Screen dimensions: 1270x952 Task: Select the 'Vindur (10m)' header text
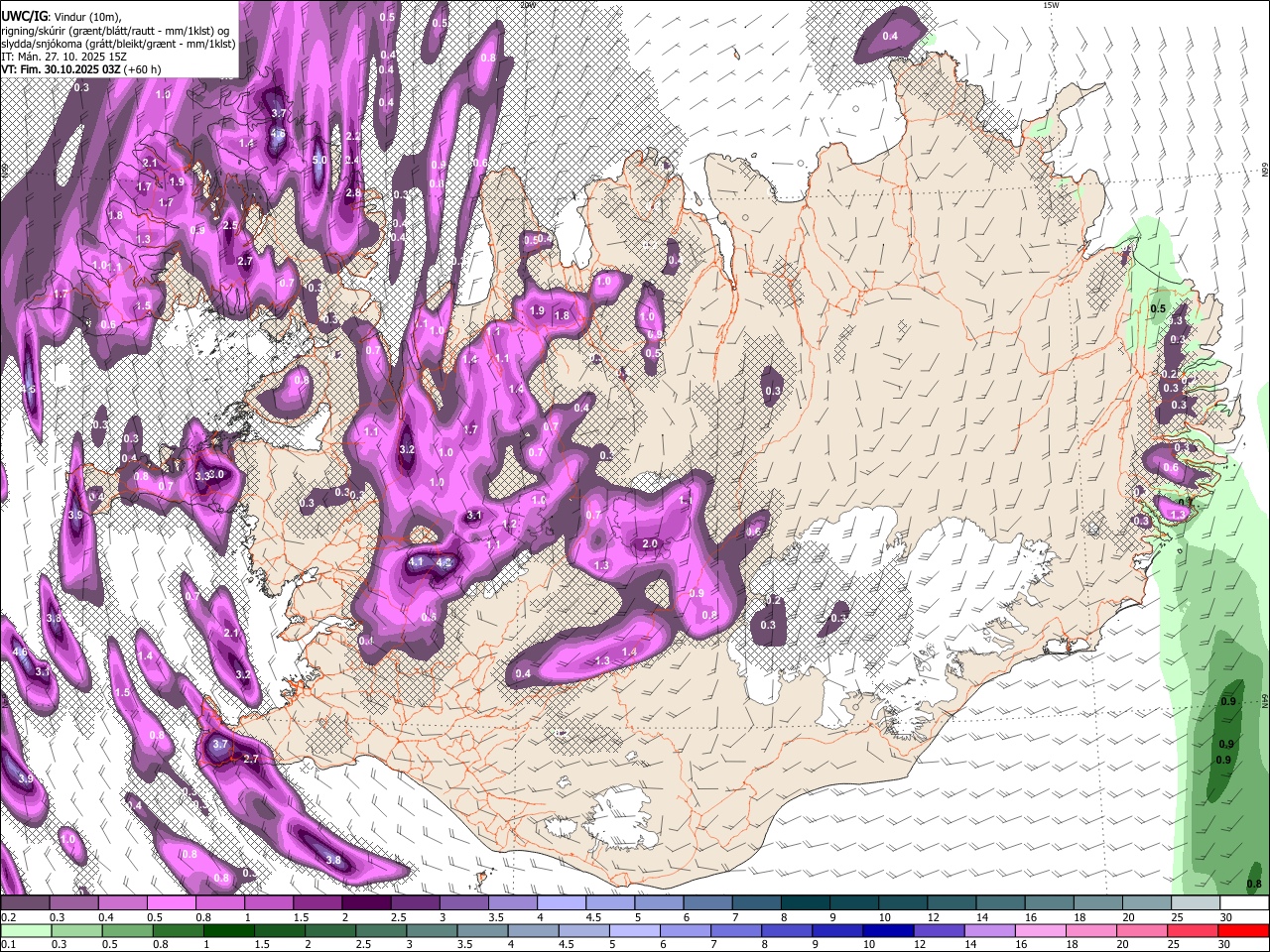[x=86, y=17]
